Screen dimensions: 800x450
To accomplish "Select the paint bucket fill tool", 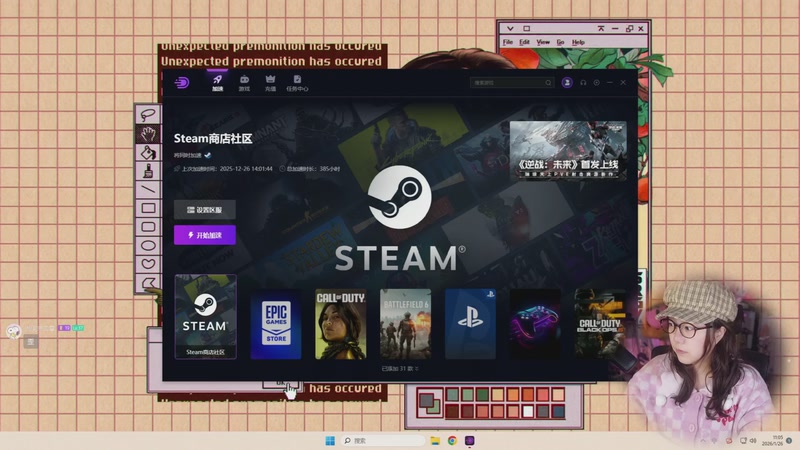I will click(148, 153).
